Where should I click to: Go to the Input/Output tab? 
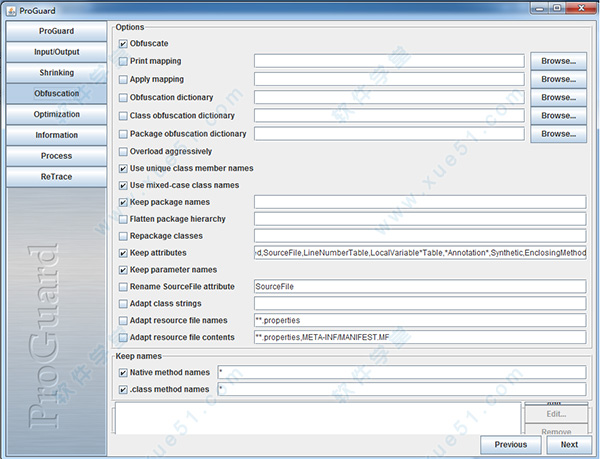click(x=56, y=52)
